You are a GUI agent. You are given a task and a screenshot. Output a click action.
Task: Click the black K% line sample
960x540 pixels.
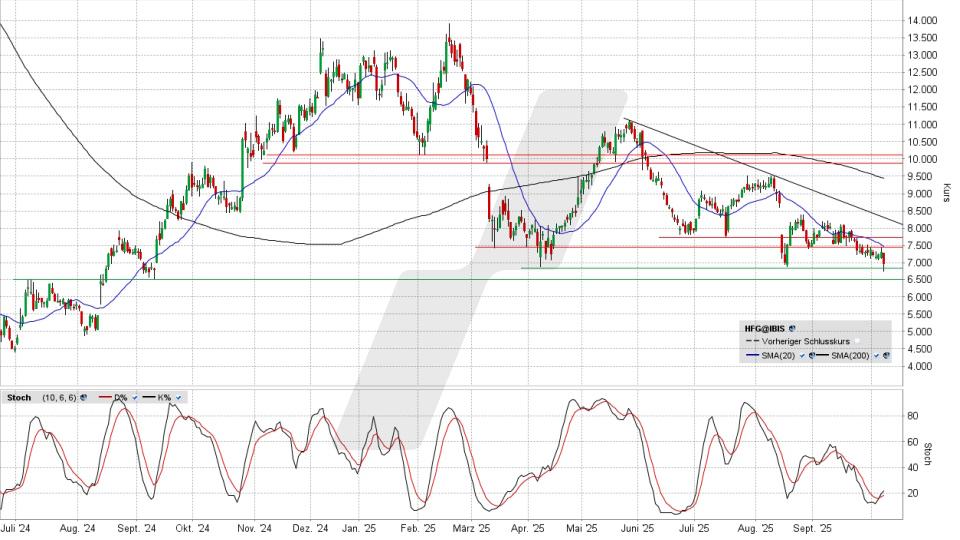[148, 398]
